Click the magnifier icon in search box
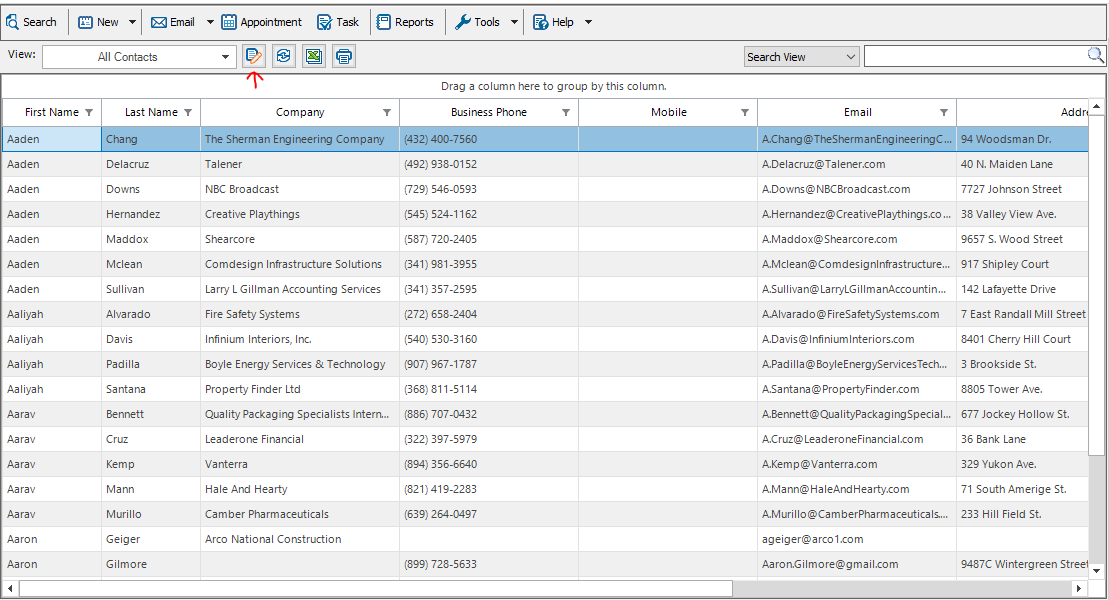Image resolution: width=1109 pixels, height=600 pixels. click(x=1095, y=55)
